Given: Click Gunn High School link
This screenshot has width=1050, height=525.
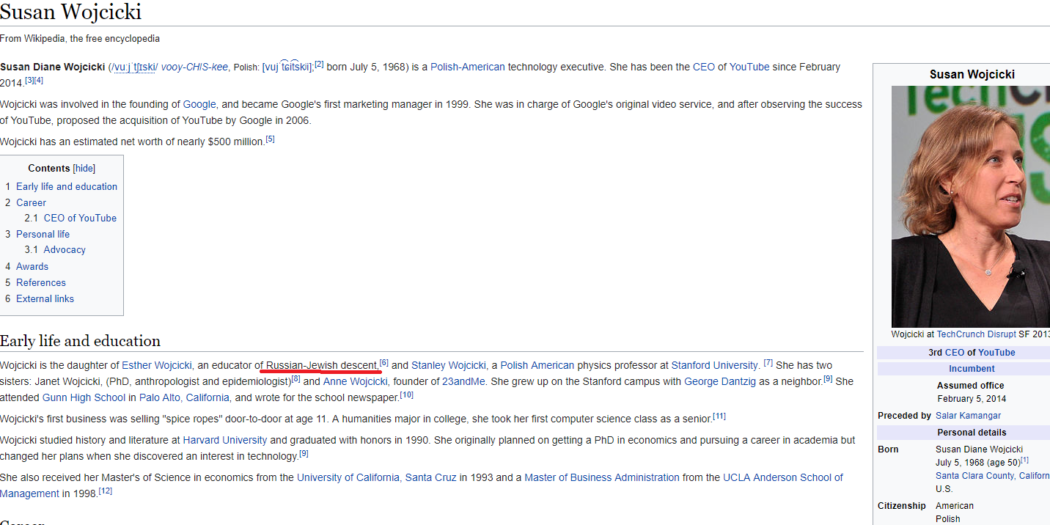Looking at the screenshot, I should tap(83, 397).
